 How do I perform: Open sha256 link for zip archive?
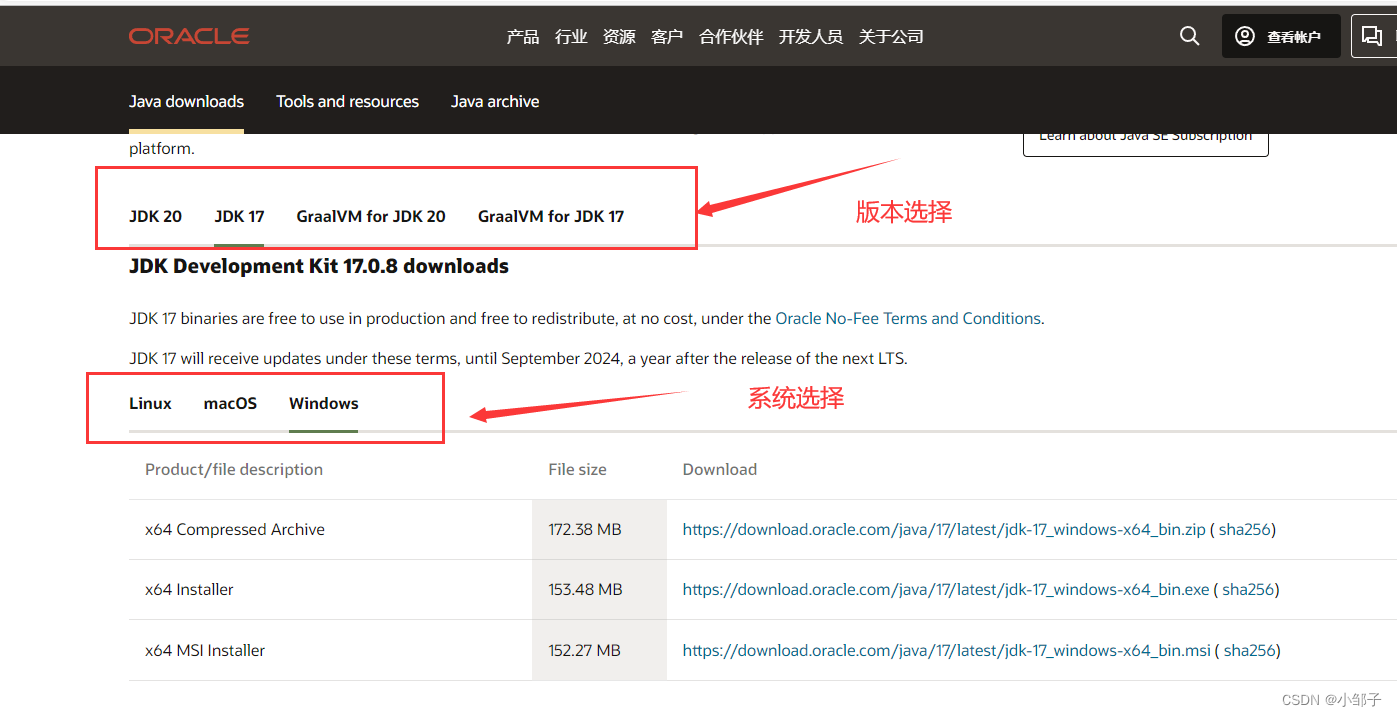[x=1245, y=529]
